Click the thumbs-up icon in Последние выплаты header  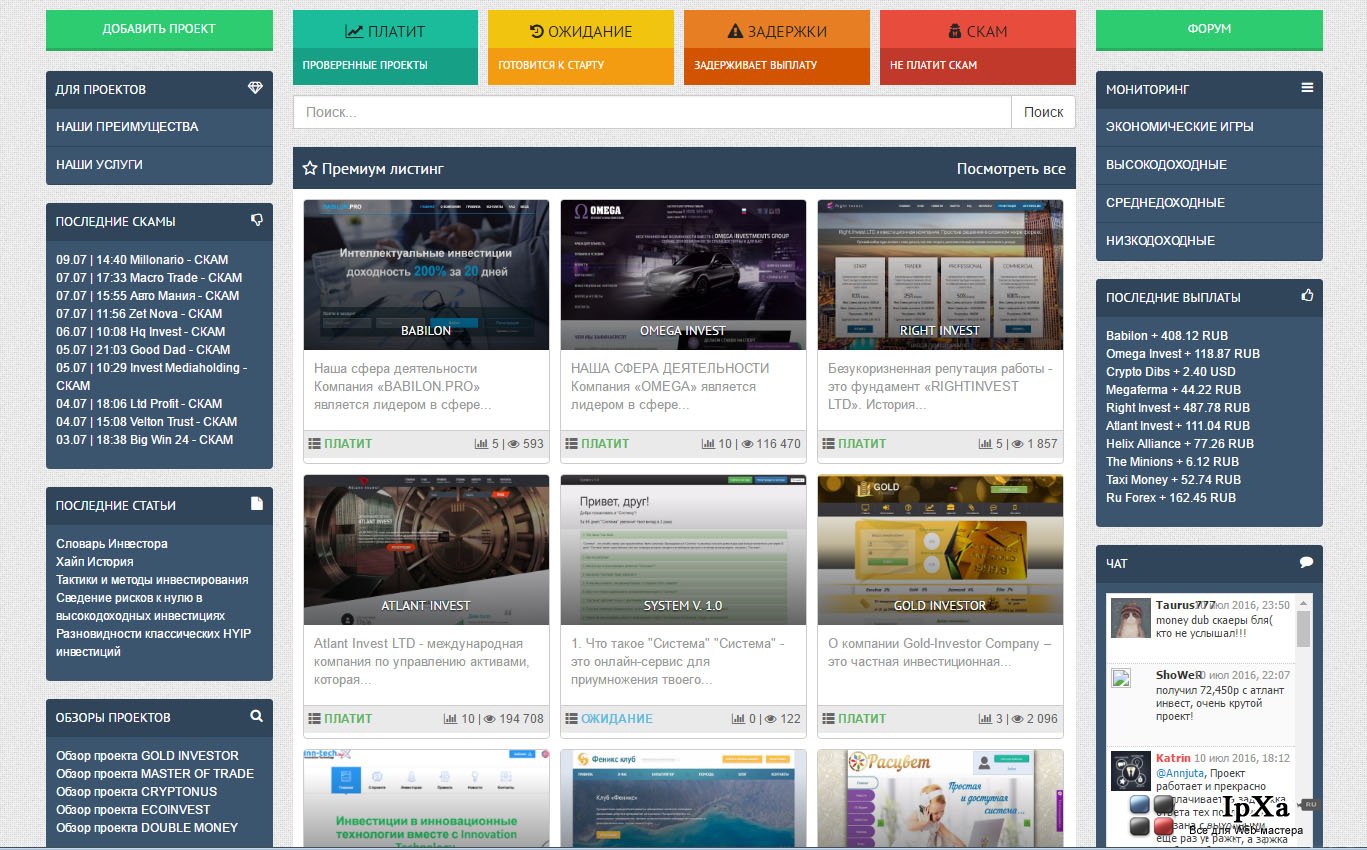pyautogui.click(x=1307, y=296)
